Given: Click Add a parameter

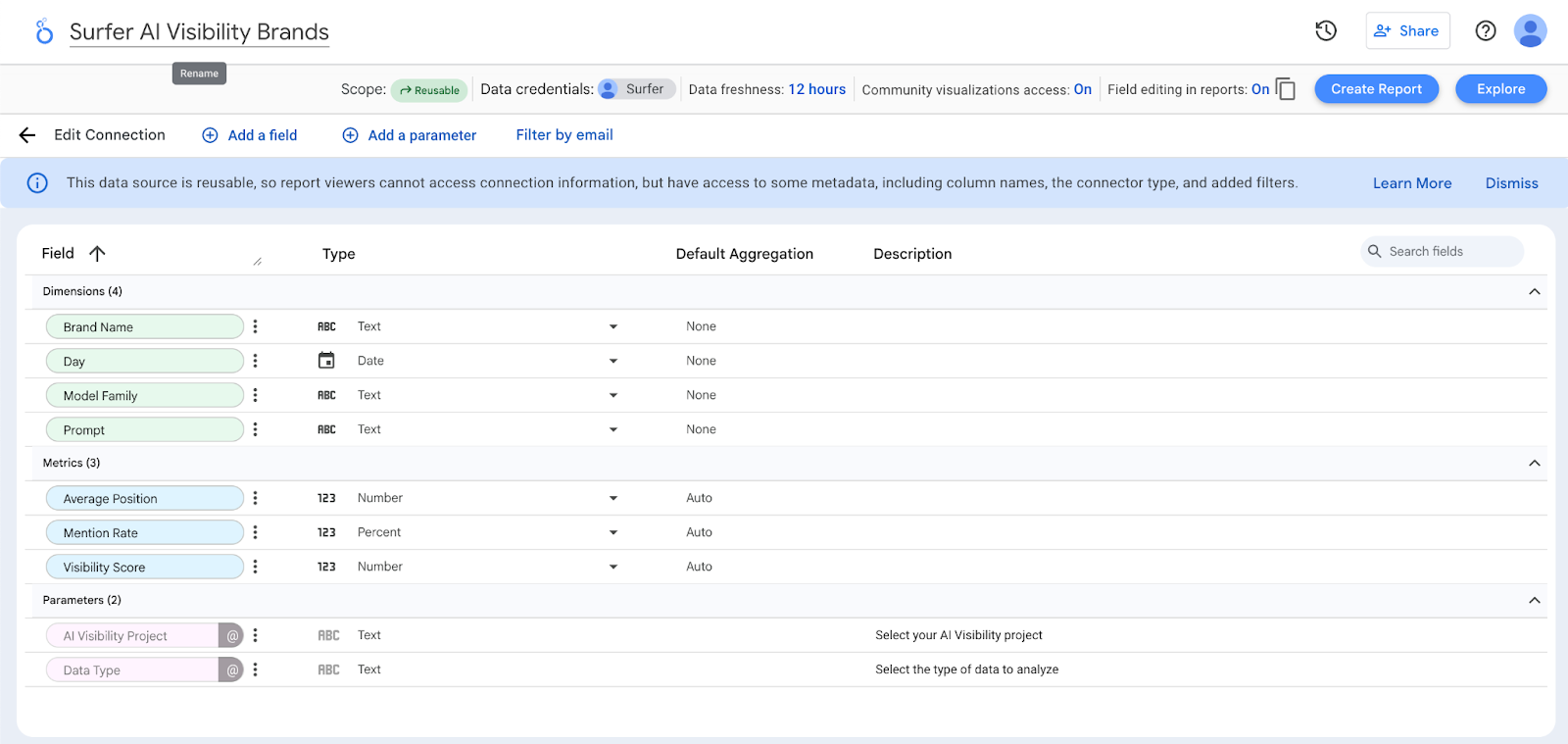Looking at the screenshot, I should tap(410, 135).
